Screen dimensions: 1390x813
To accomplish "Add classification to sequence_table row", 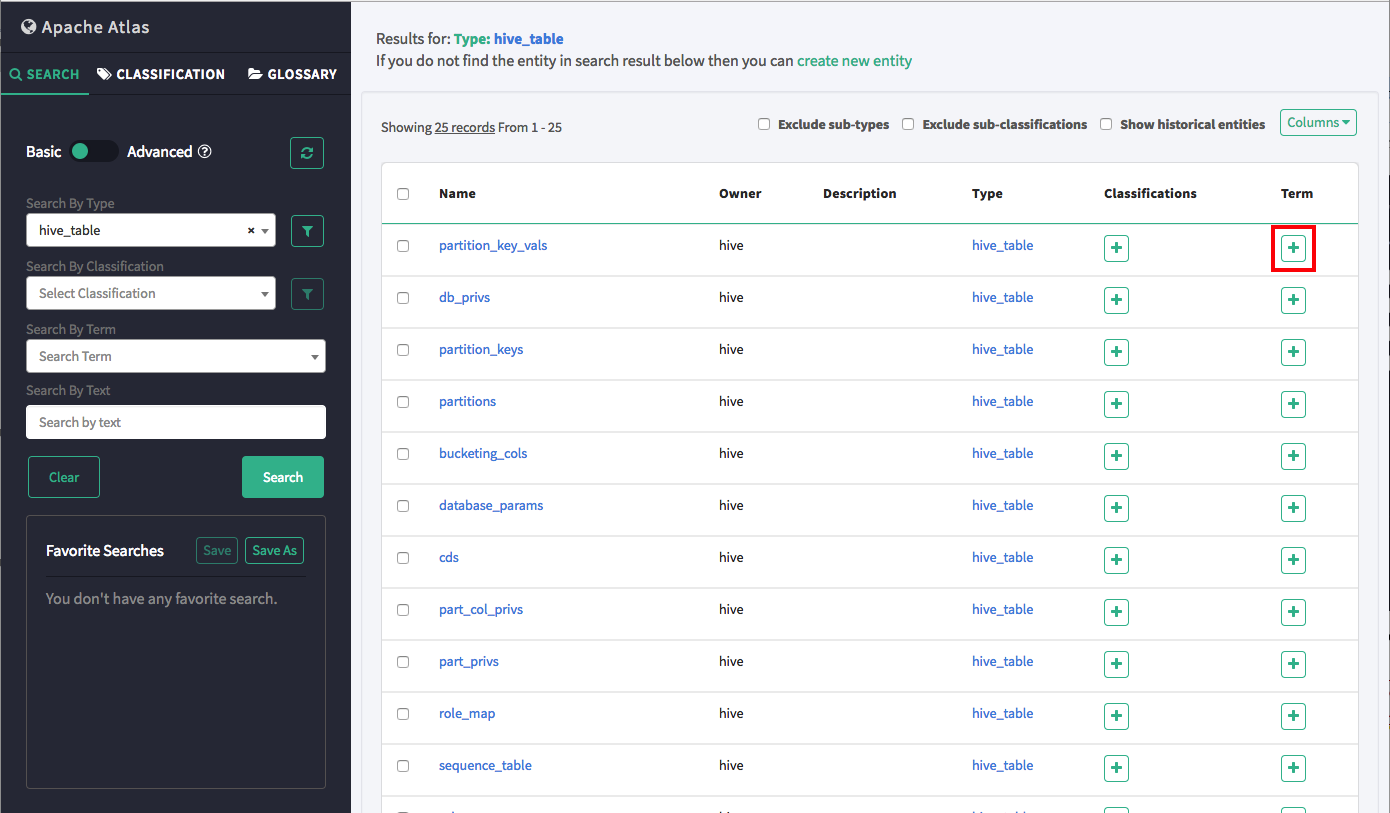I will (1116, 768).
